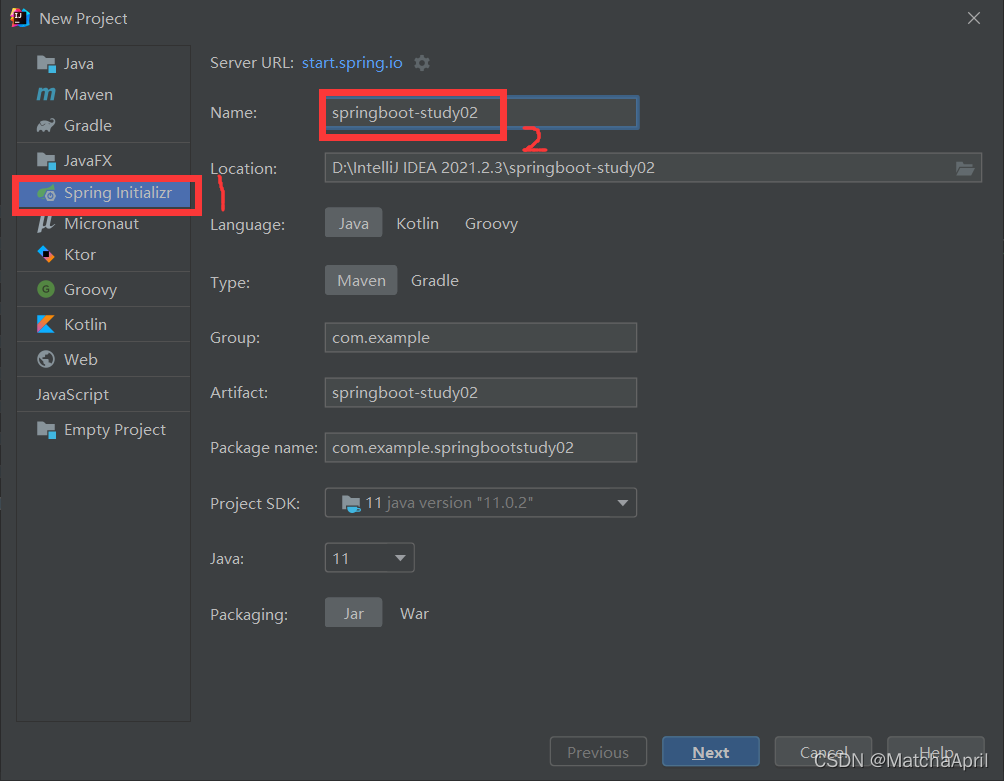Click the Package name field
This screenshot has width=1004, height=781.
click(481, 447)
